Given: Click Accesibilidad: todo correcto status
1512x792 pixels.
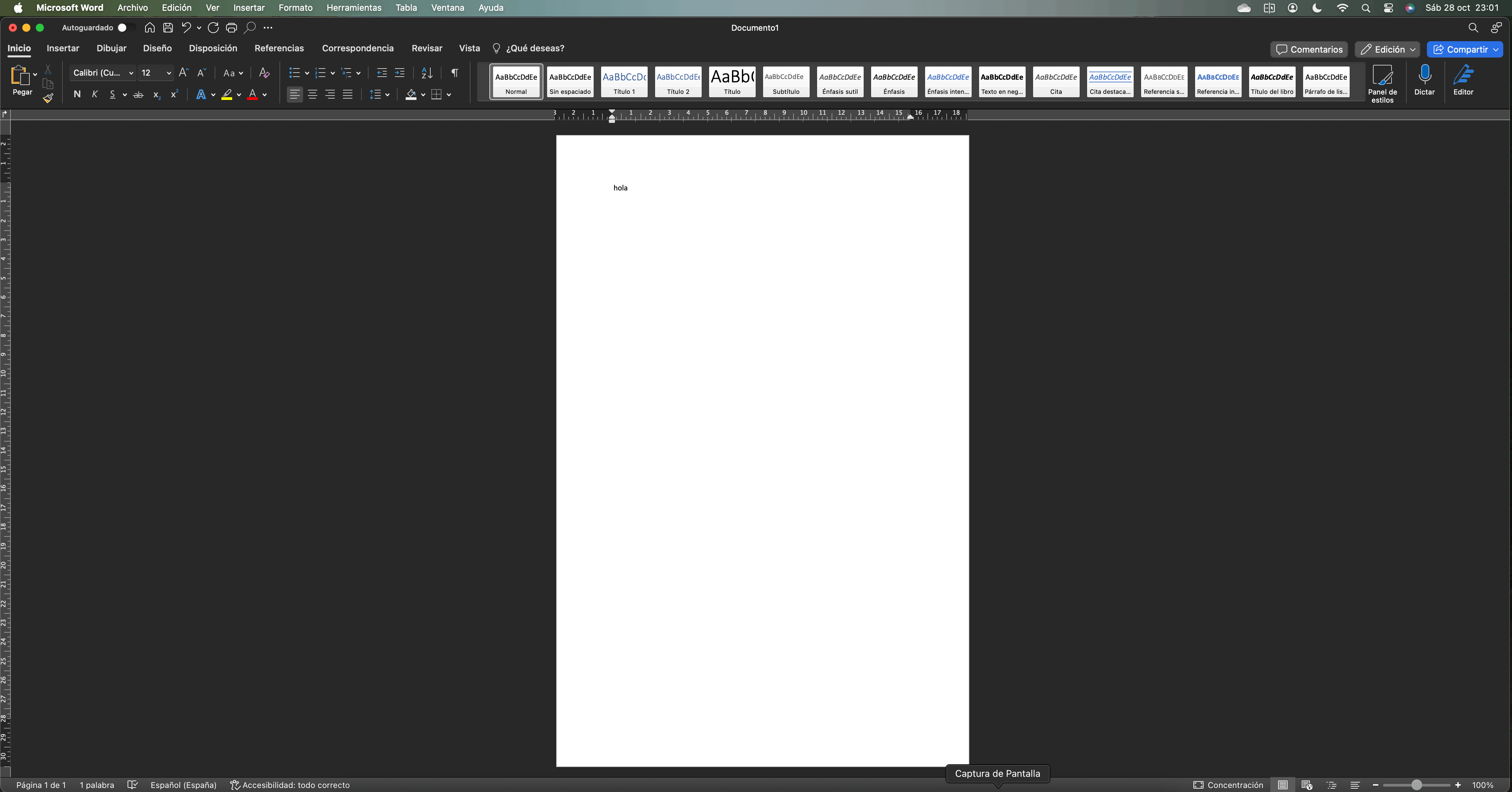Looking at the screenshot, I should pyautogui.click(x=290, y=785).
